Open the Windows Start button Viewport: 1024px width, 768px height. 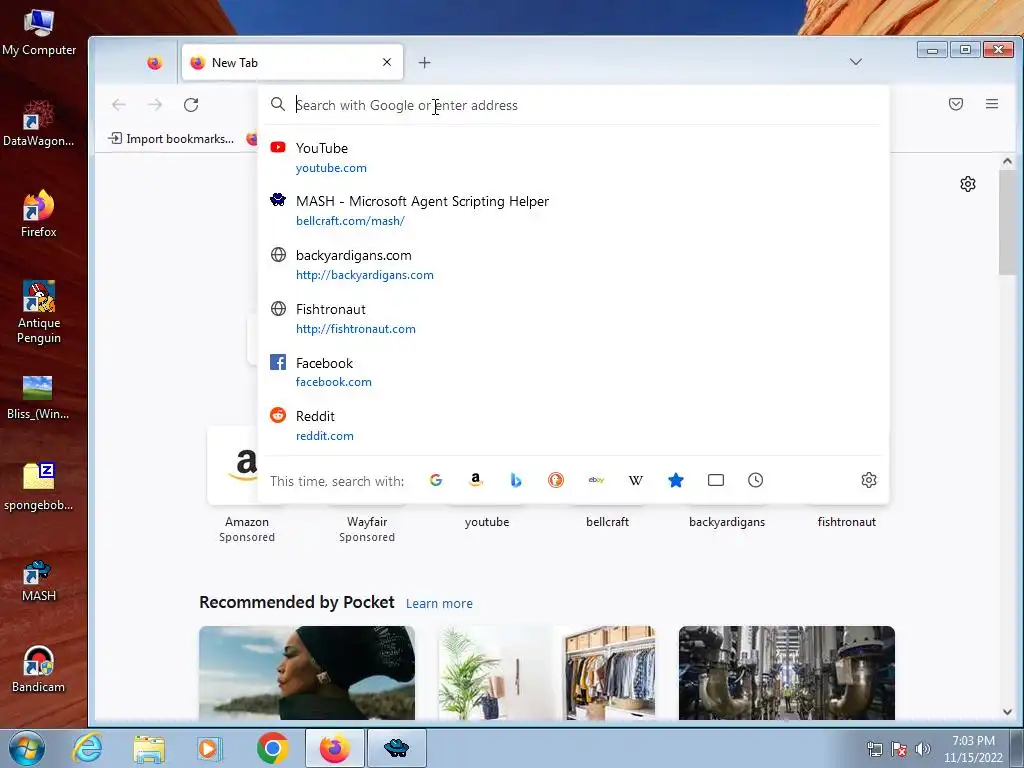(27, 748)
